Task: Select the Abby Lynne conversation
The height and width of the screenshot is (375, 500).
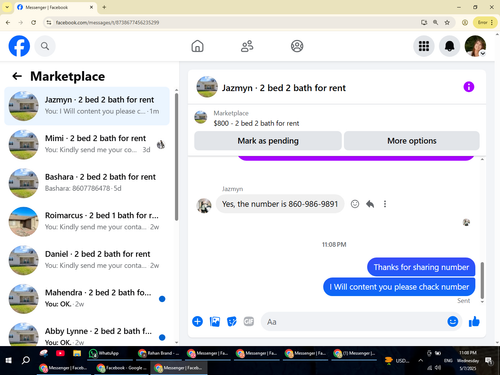Action: 87,334
